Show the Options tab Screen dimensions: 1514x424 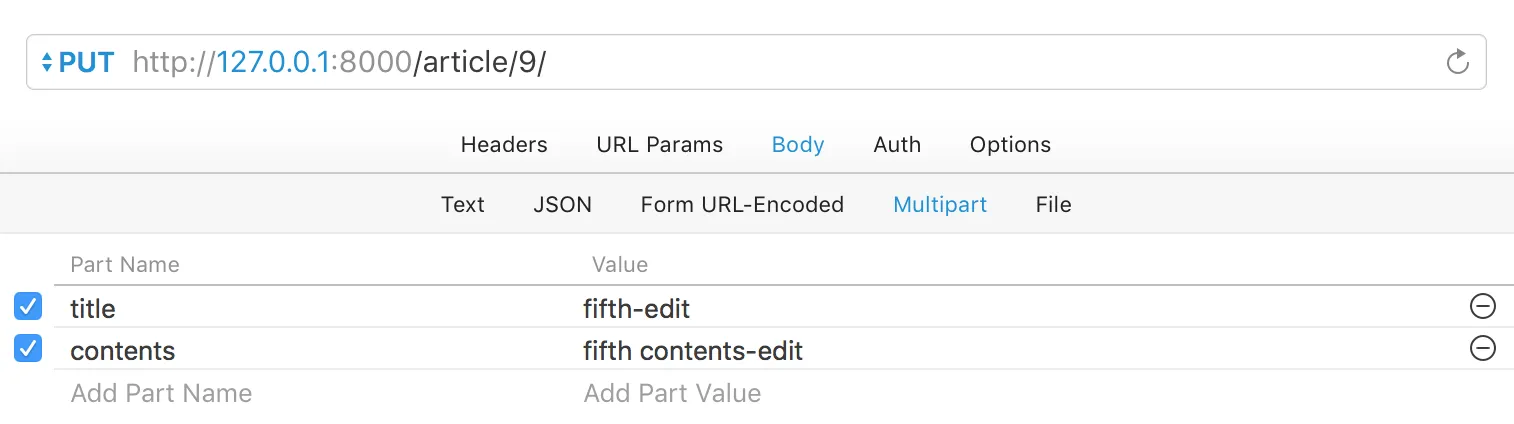pyautogui.click(x=1010, y=144)
